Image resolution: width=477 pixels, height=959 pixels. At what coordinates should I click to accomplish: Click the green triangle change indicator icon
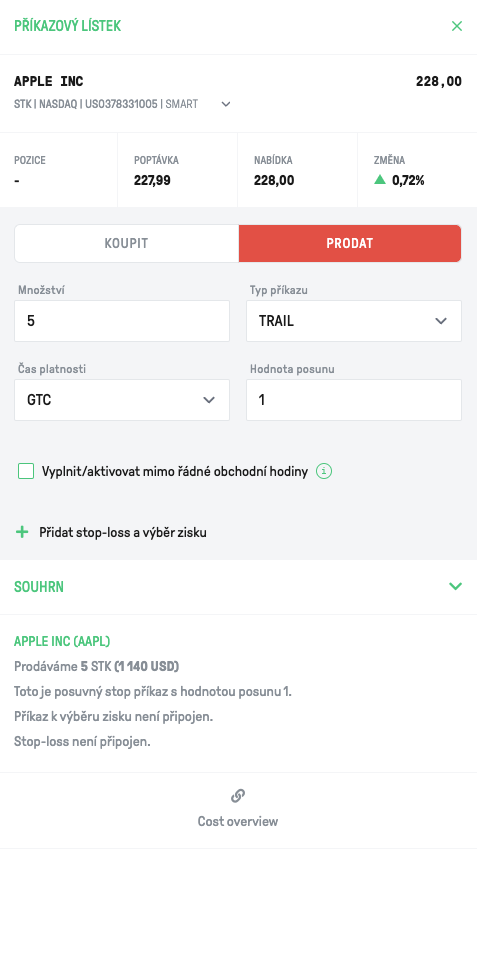pyautogui.click(x=380, y=180)
